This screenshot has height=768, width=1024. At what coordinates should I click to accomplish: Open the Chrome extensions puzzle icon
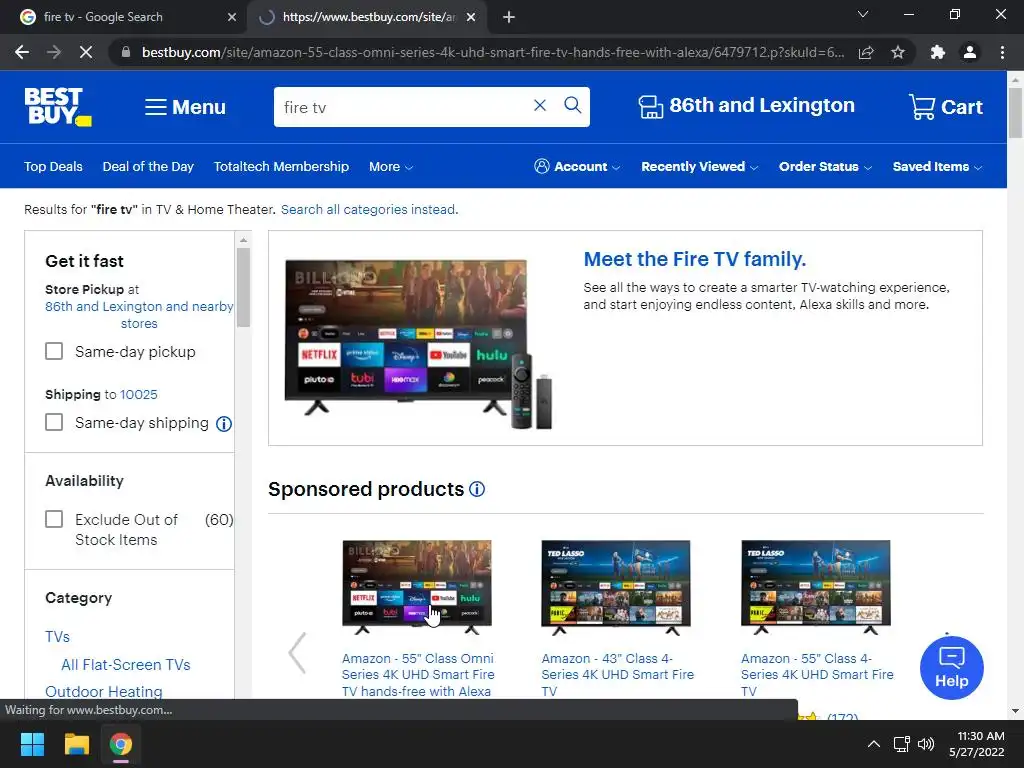[x=938, y=52]
